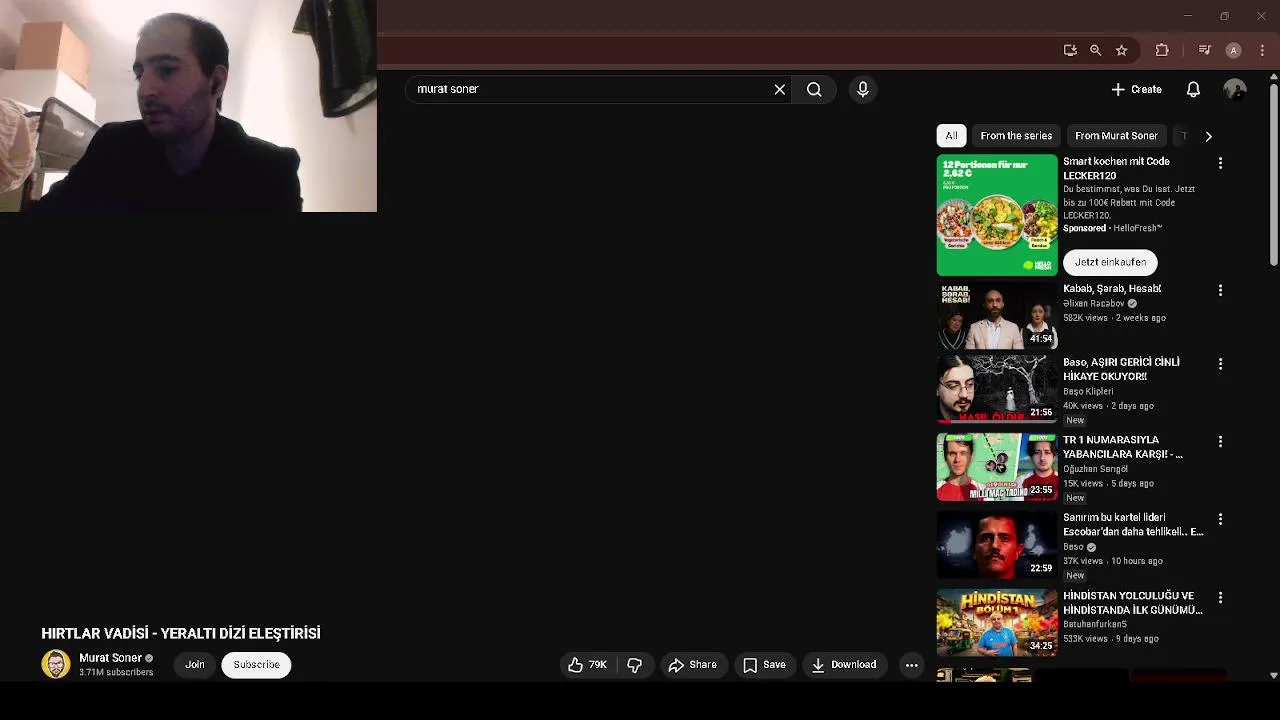The height and width of the screenshot is (720, 1280).
Task: Select the From Murat Soner chip
Action: point(1116,136)
